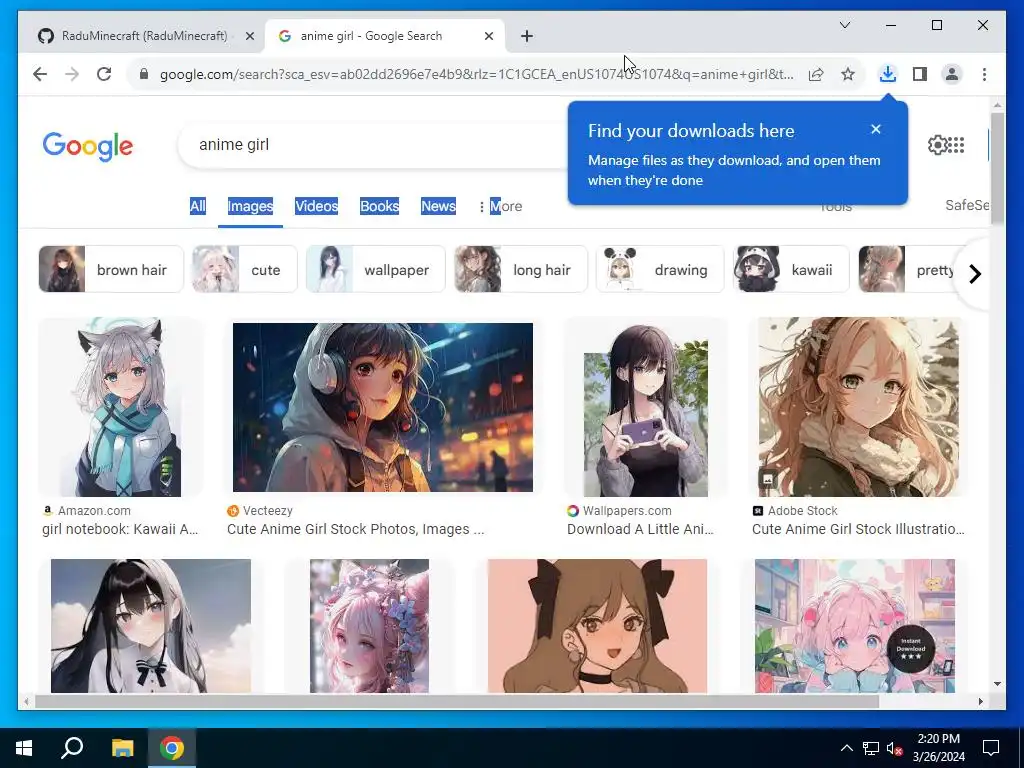Open Download A Little Ani... link
The width and height of the screenshot is (1024, 768).
click(x=640, y=529)
